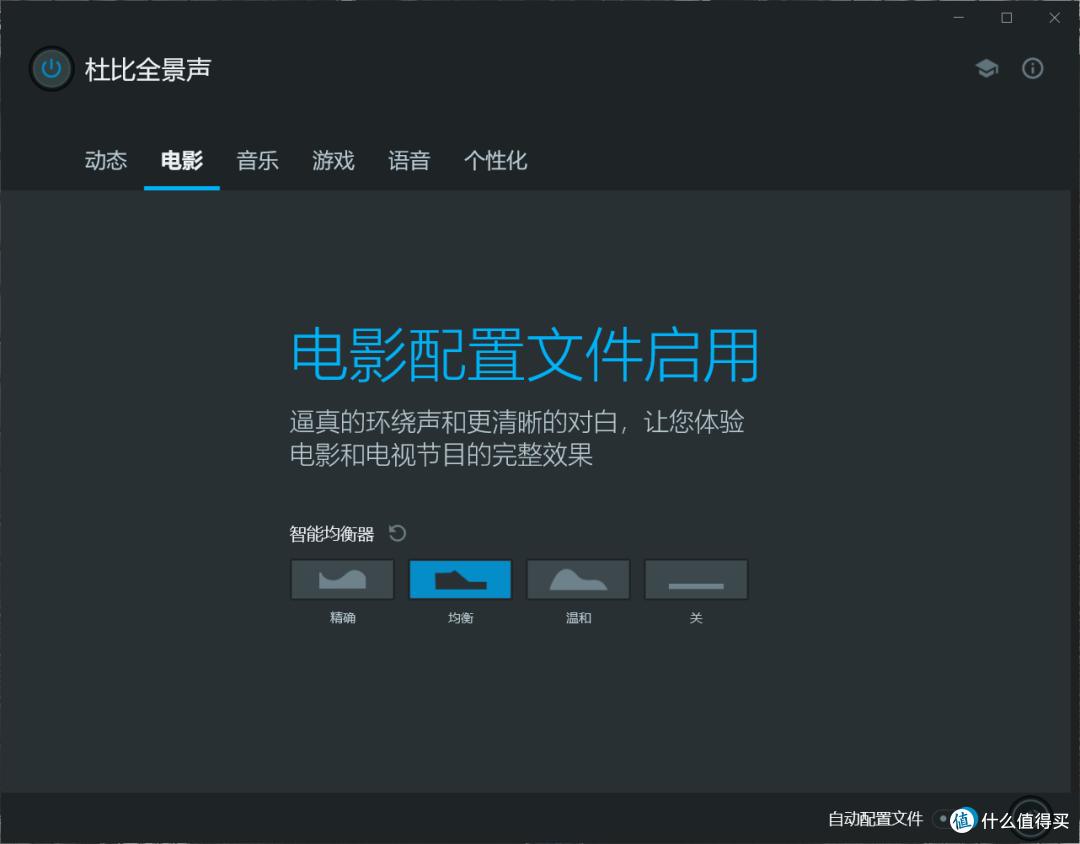This screenshot has height=844, width=1080.
Task: Click the 电影配置文件启用 heading
Action: 525,356
